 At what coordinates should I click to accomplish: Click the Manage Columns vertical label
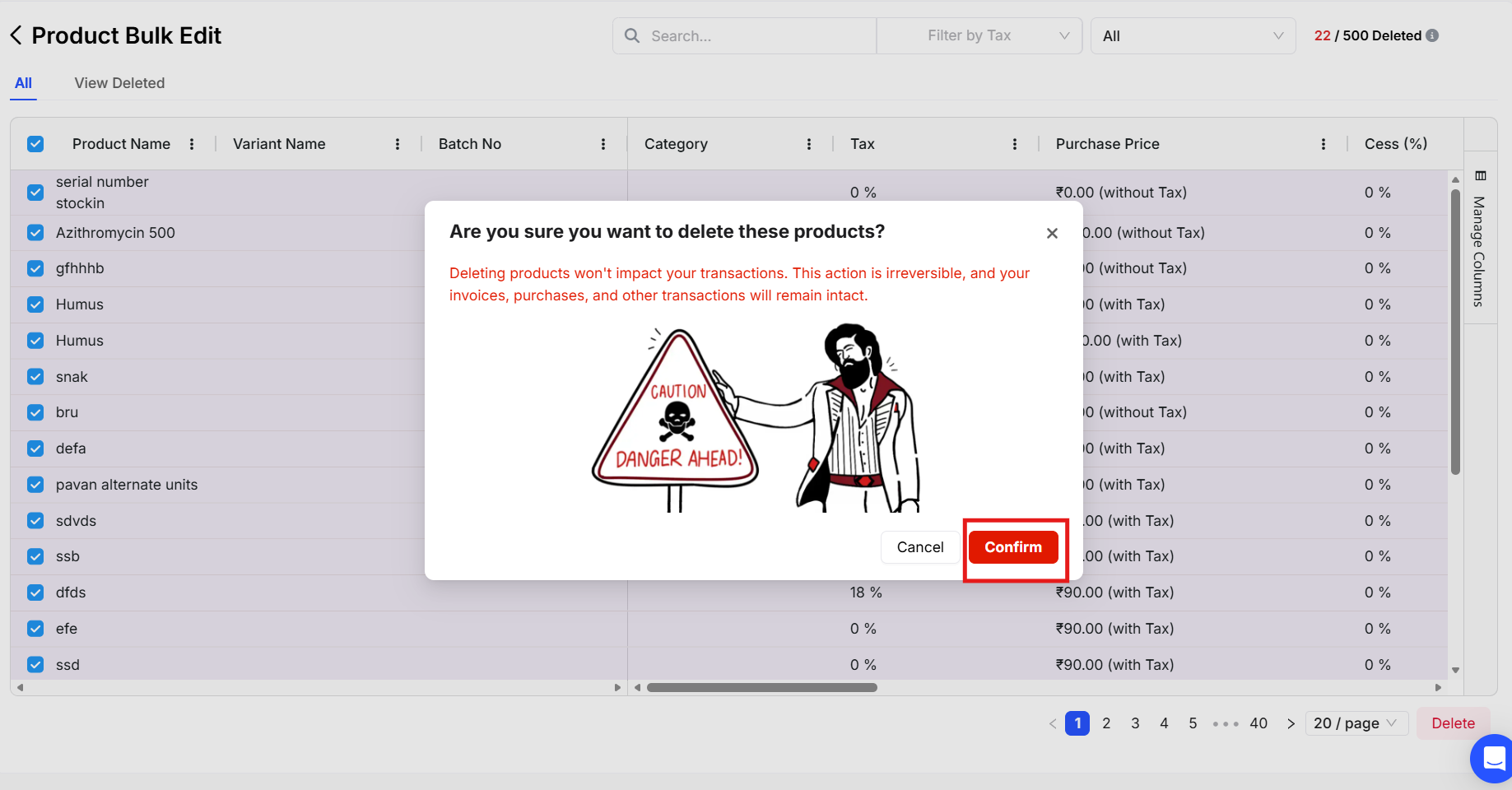coord(1479,252)
